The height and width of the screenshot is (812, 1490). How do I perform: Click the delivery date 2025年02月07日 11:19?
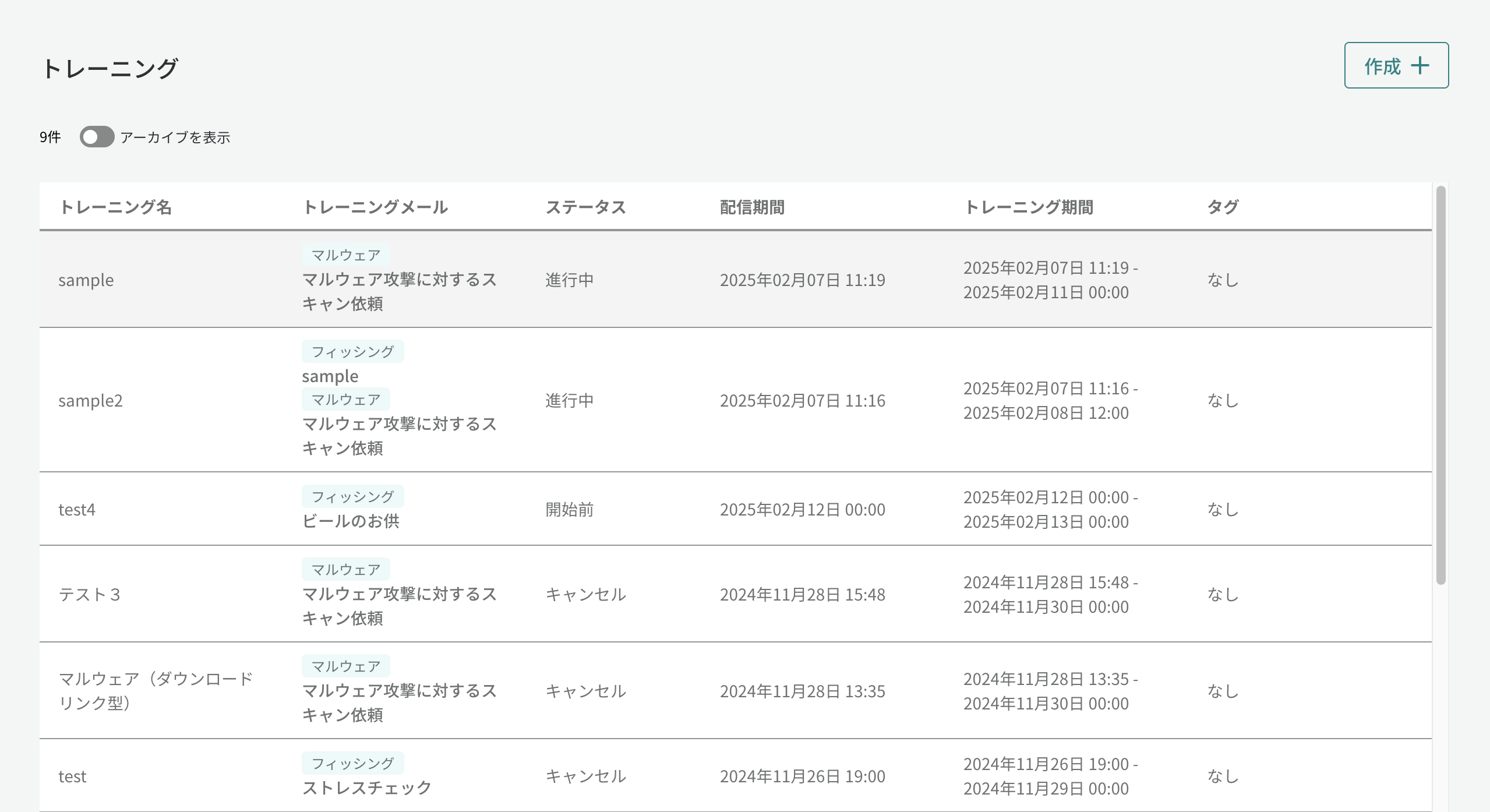pos(803,280)
